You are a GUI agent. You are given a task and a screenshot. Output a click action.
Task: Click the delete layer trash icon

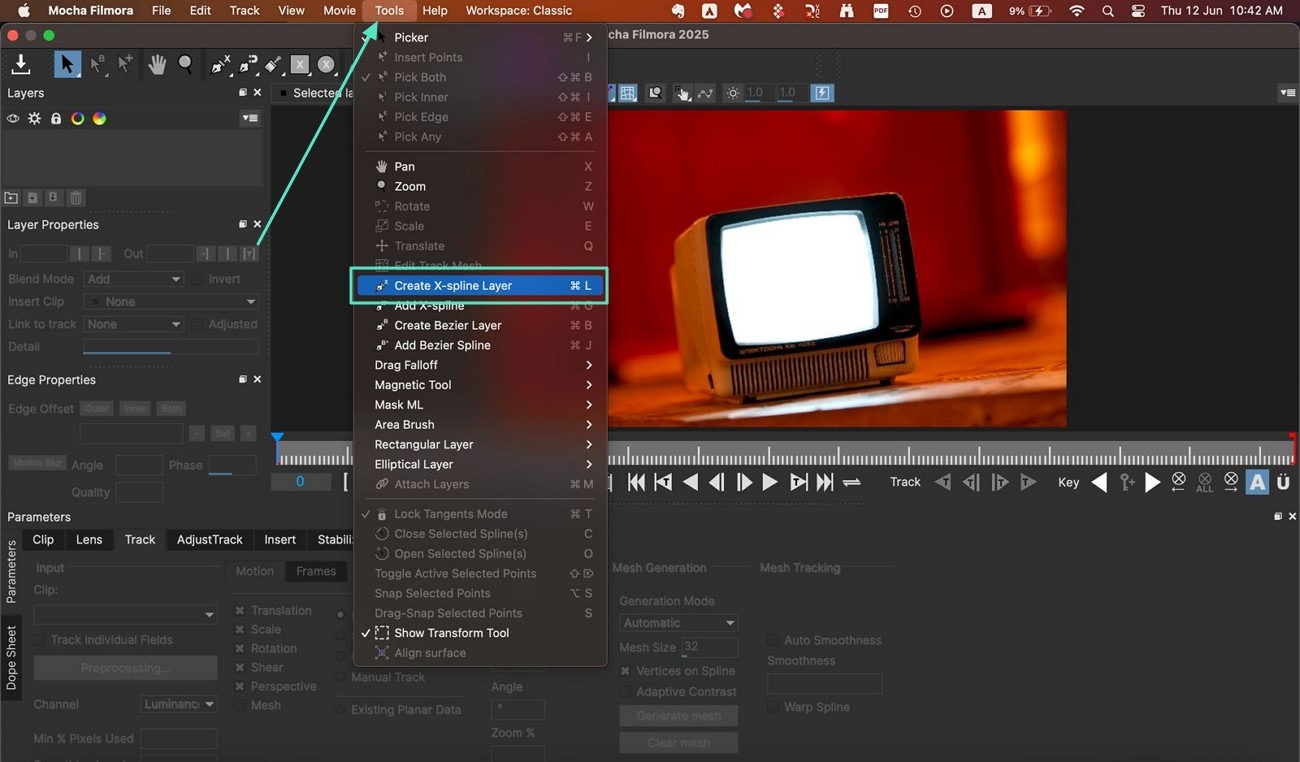[76, 198]
